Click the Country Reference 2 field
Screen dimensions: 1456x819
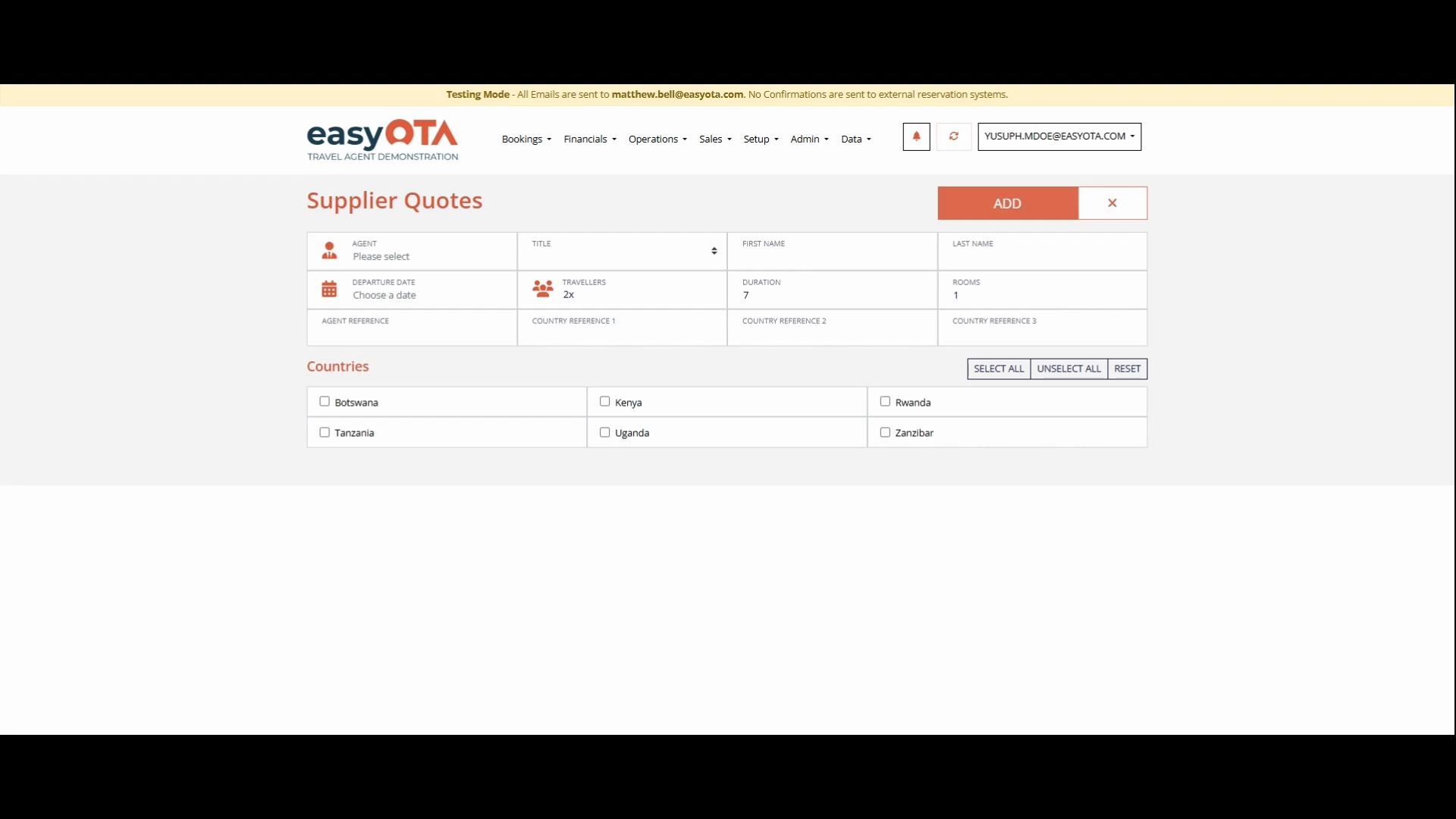coord(832,328)
